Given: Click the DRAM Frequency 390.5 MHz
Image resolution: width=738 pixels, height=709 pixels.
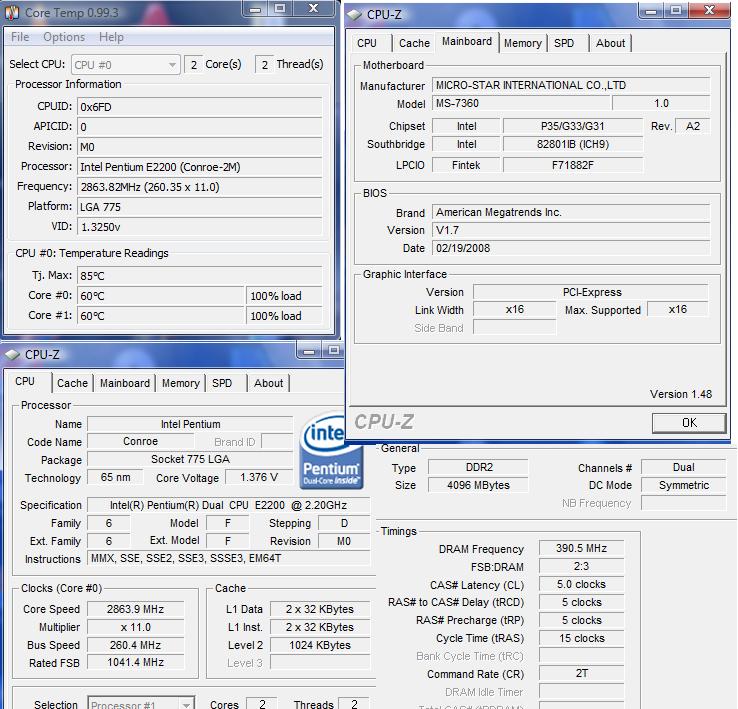Looking at the screenshot, I should click(x=581, y=548).
